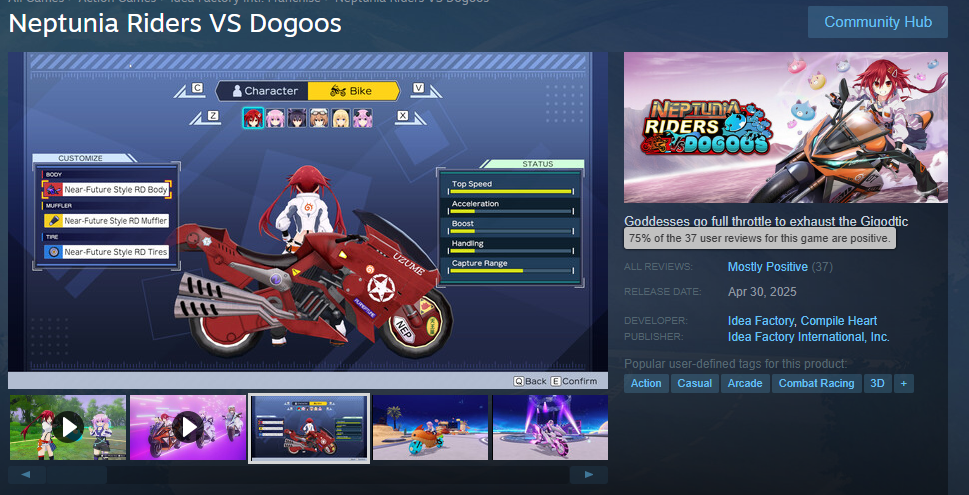Screen dimensions: 969x495
Task: Click the "Popular user-defined tags" label
Action: click(x=735, y=364)
